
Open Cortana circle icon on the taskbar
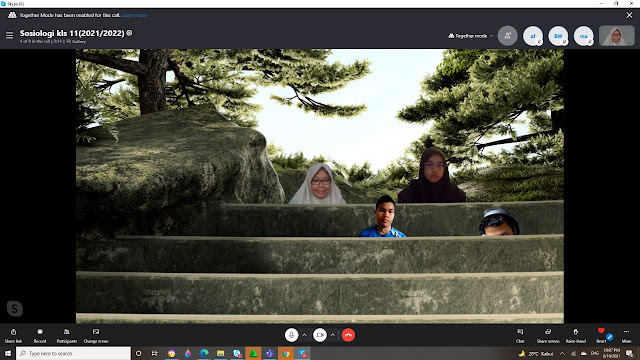coord(138,353)
